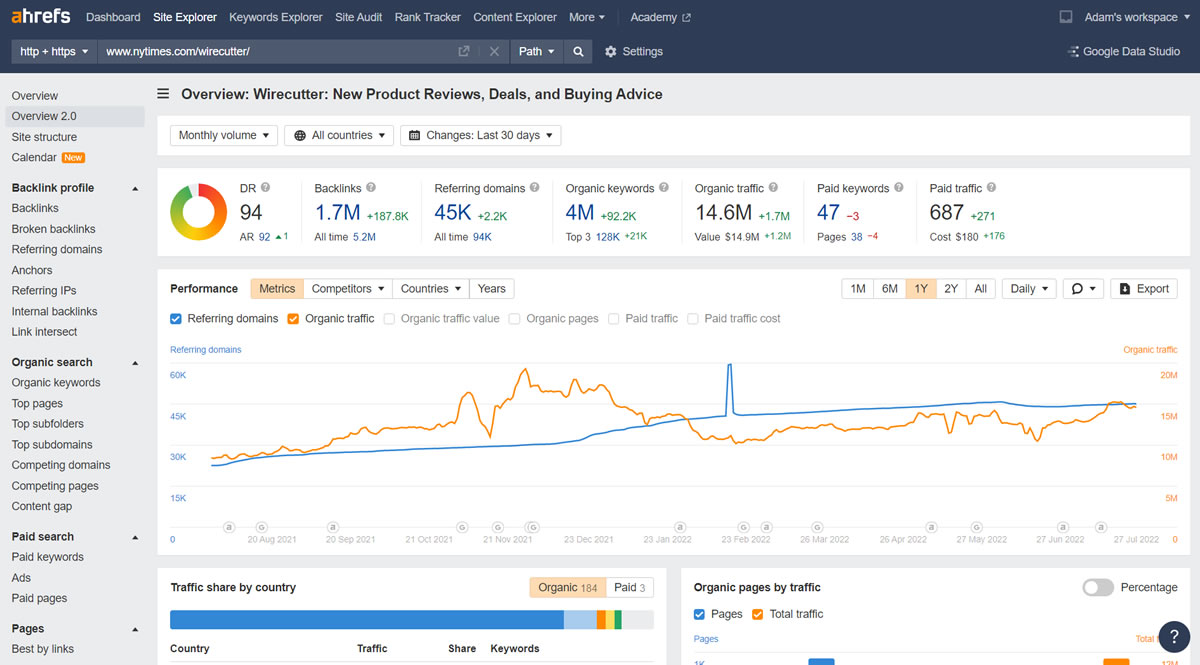This screenshot has width=1200, height=665.
Task: Open the More menu in top navigation
Action: (587, 17)
